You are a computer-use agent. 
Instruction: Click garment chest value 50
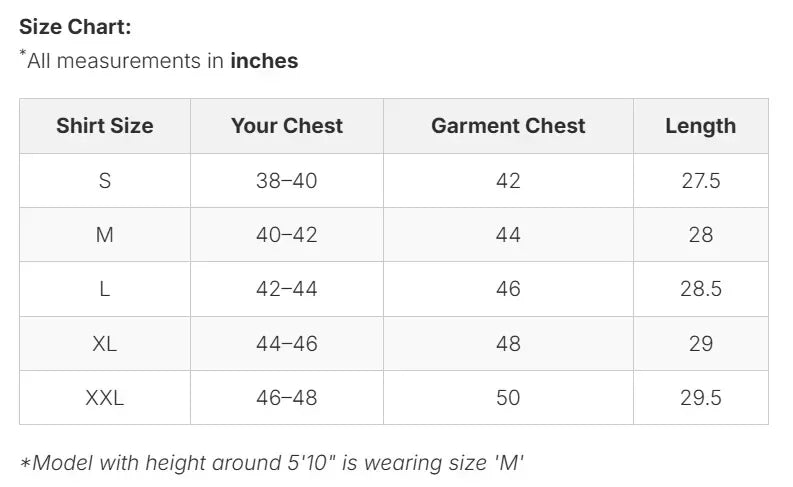click(x=508, y=397)
